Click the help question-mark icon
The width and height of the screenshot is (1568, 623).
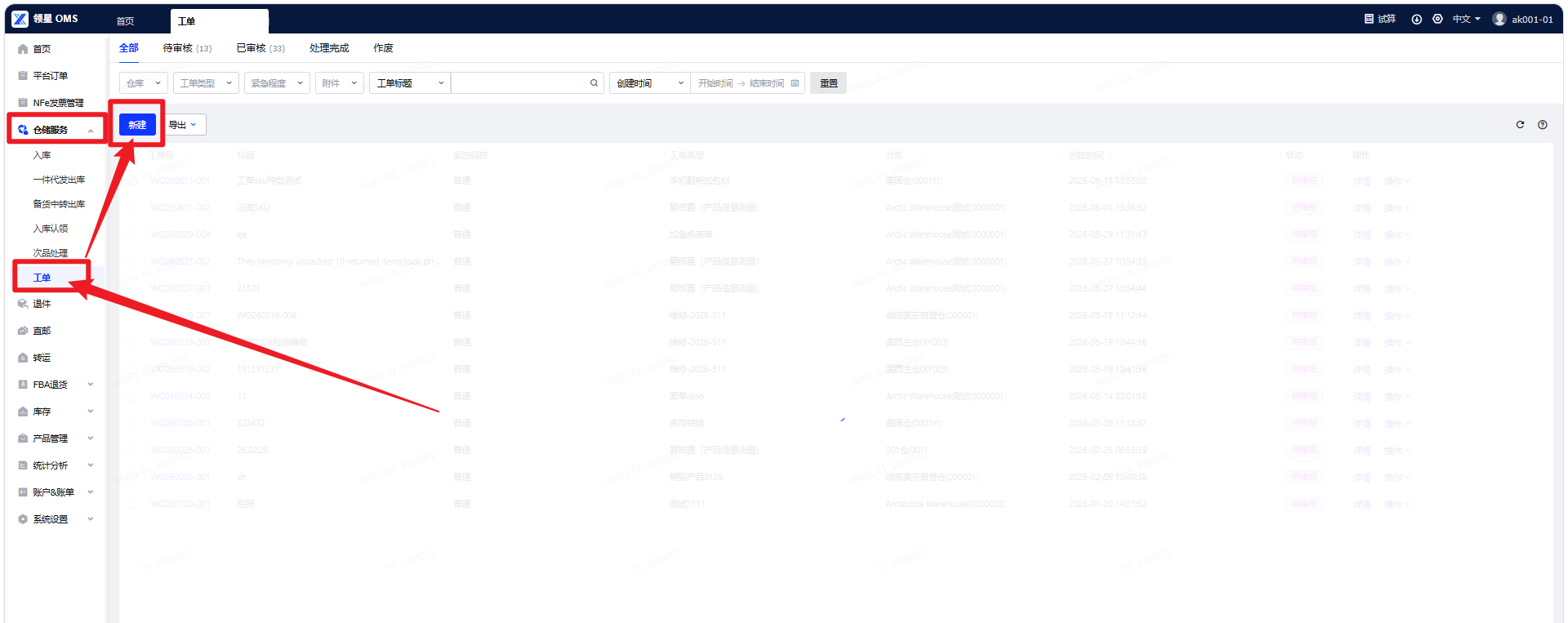click(1543, 125)
